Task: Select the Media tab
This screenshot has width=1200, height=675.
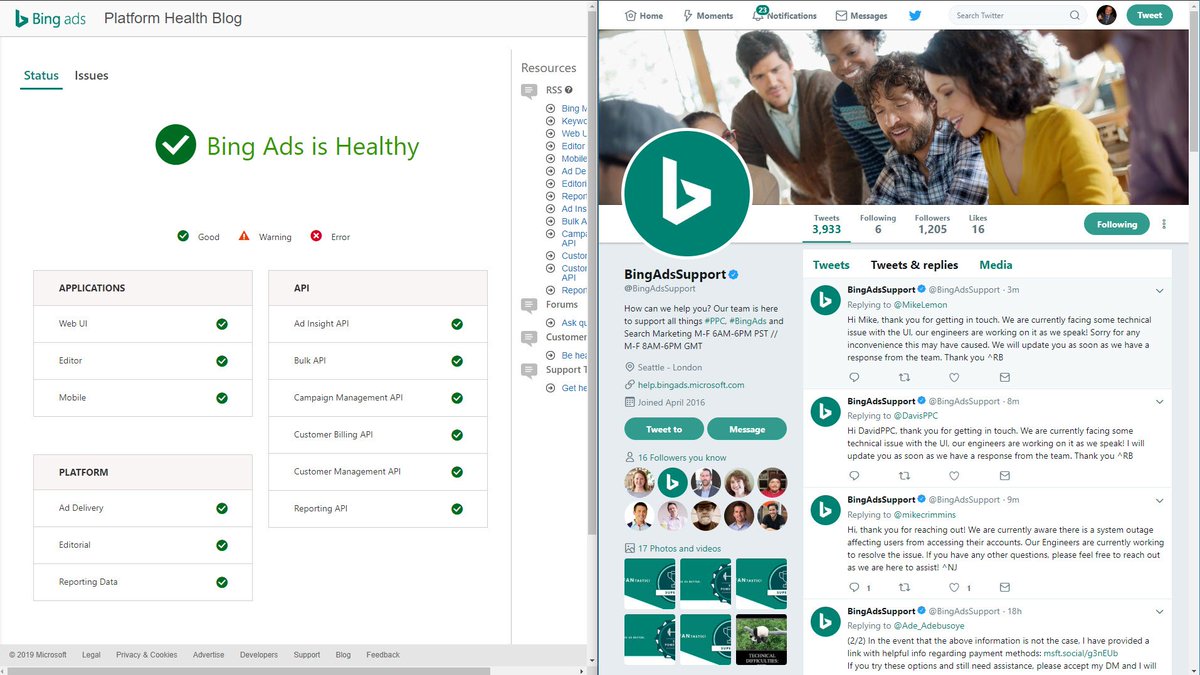Action: (996, 265)
